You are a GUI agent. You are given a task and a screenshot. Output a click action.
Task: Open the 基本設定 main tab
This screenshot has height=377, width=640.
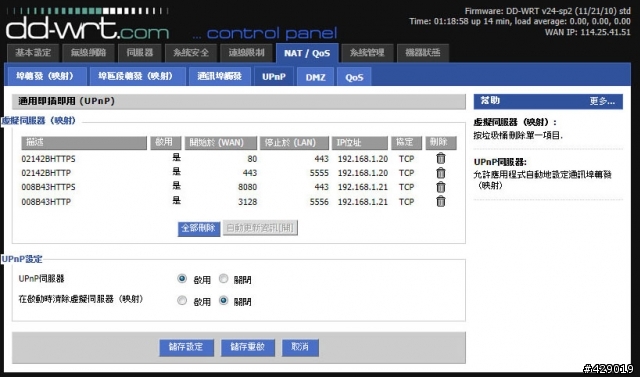(x=33, y=53)
